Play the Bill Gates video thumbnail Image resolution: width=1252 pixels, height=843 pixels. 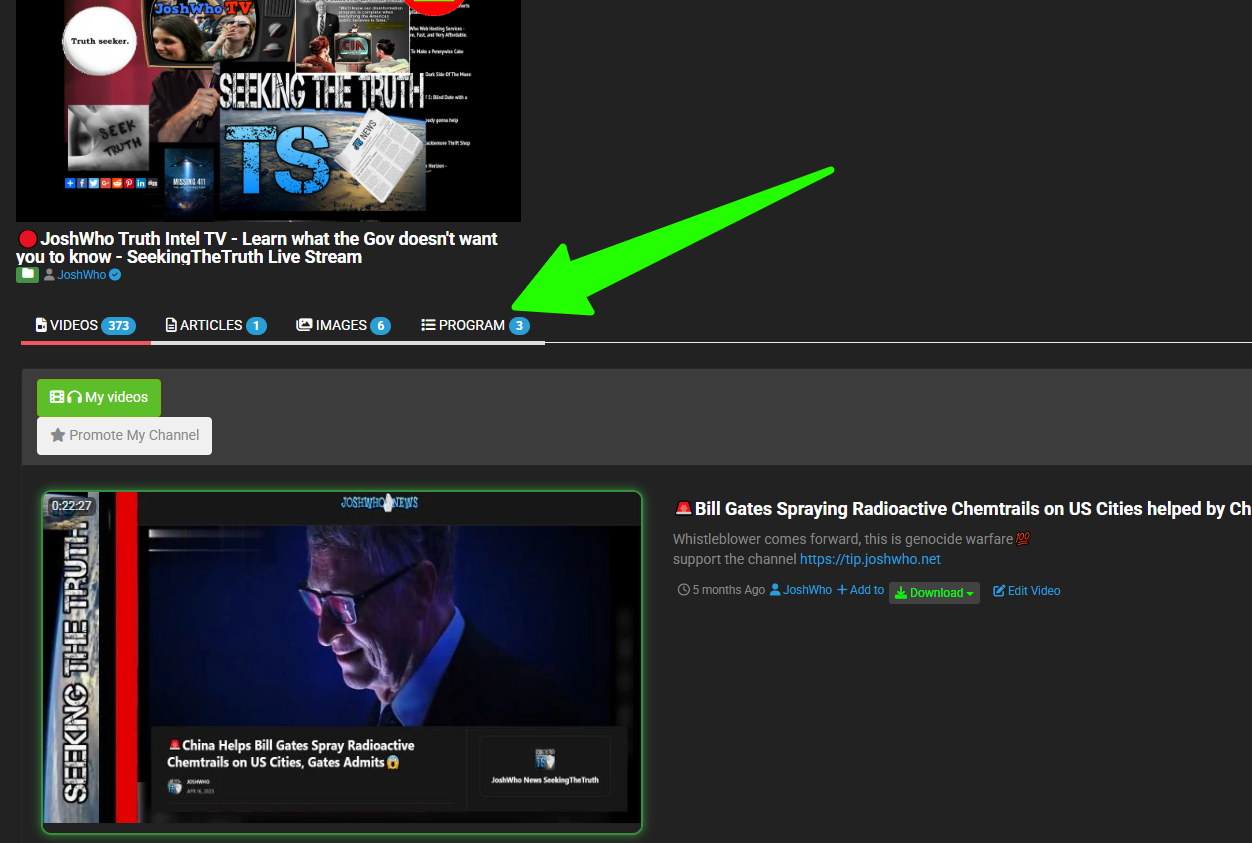342,660
